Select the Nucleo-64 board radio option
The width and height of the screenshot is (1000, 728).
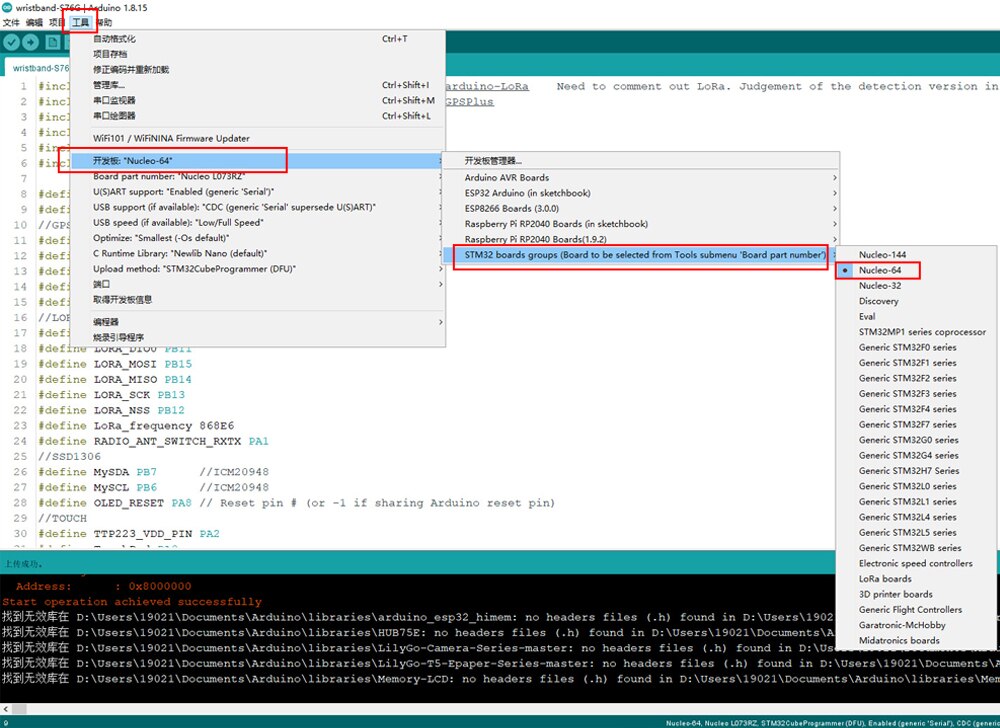[x=880, y=270]
